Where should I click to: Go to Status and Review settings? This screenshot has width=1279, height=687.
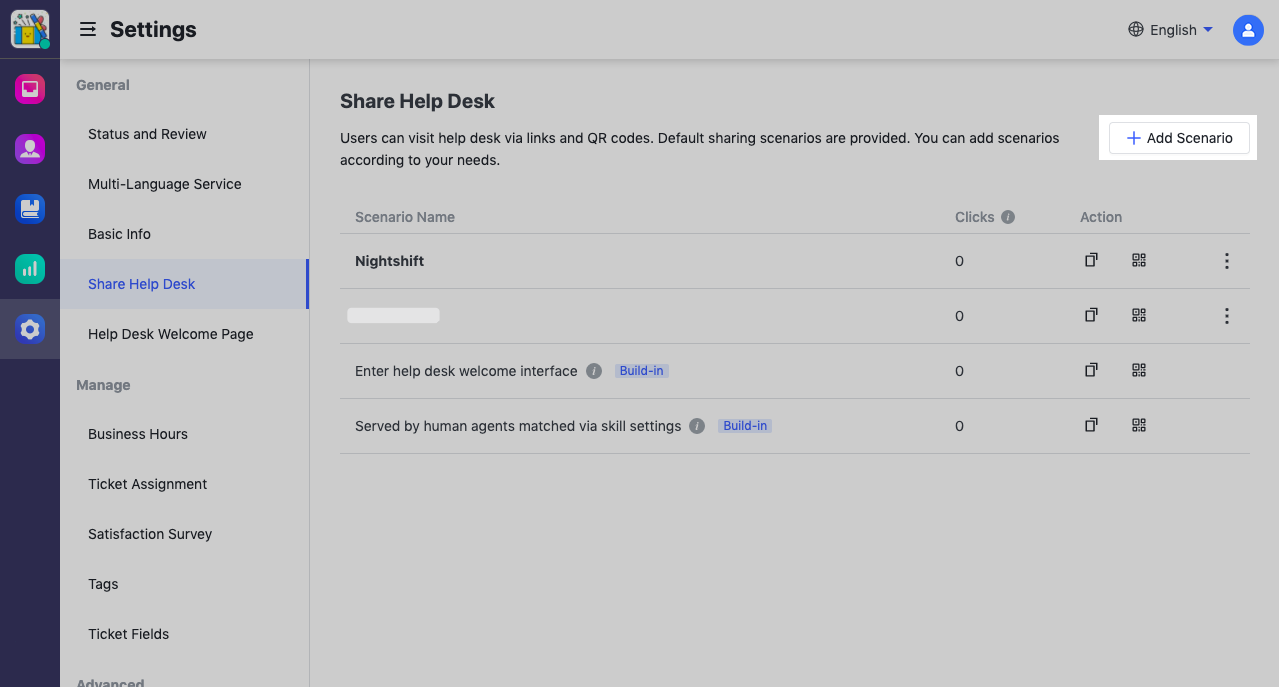146,133
